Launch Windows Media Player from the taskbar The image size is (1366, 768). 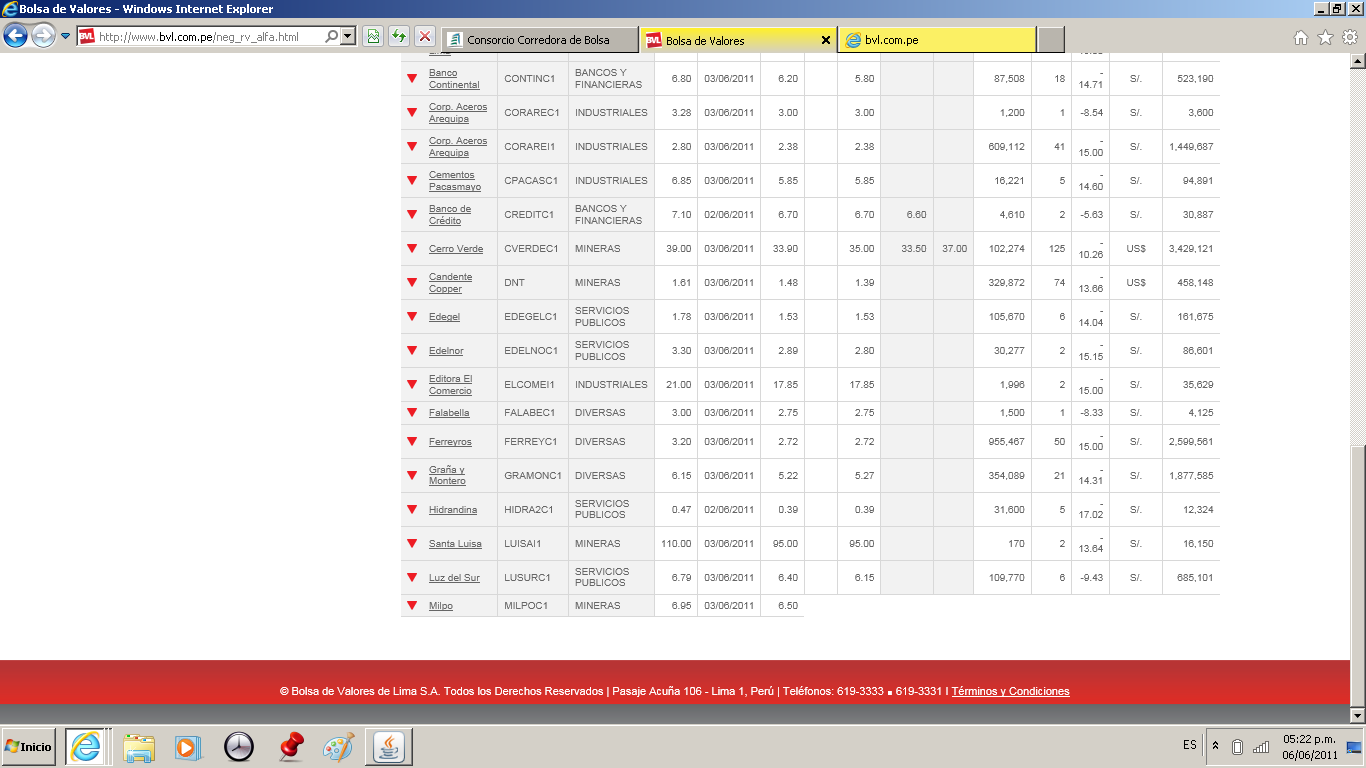pos(187,747)
